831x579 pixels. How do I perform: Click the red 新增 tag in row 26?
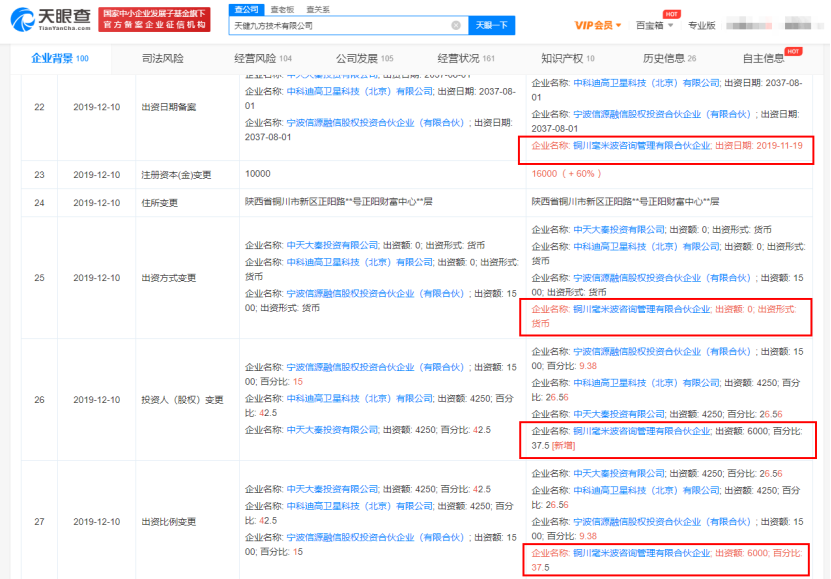point(563,446)
